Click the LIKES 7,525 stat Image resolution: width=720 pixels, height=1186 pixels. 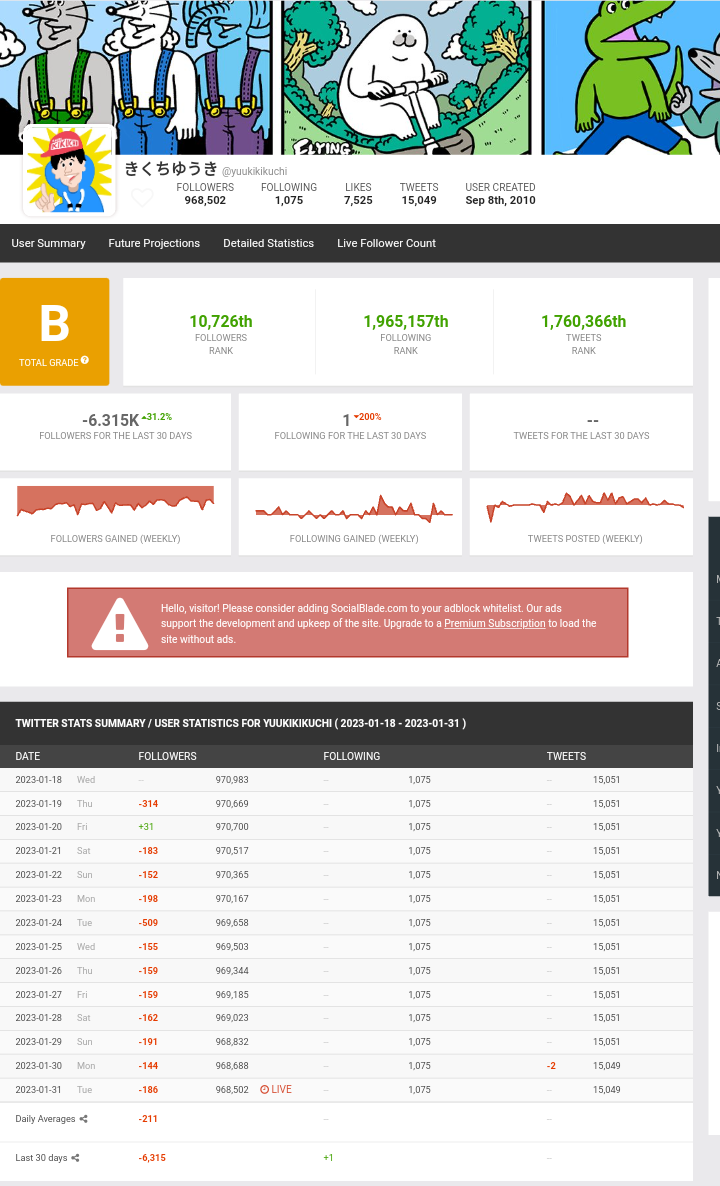click(x=358, y=194)
